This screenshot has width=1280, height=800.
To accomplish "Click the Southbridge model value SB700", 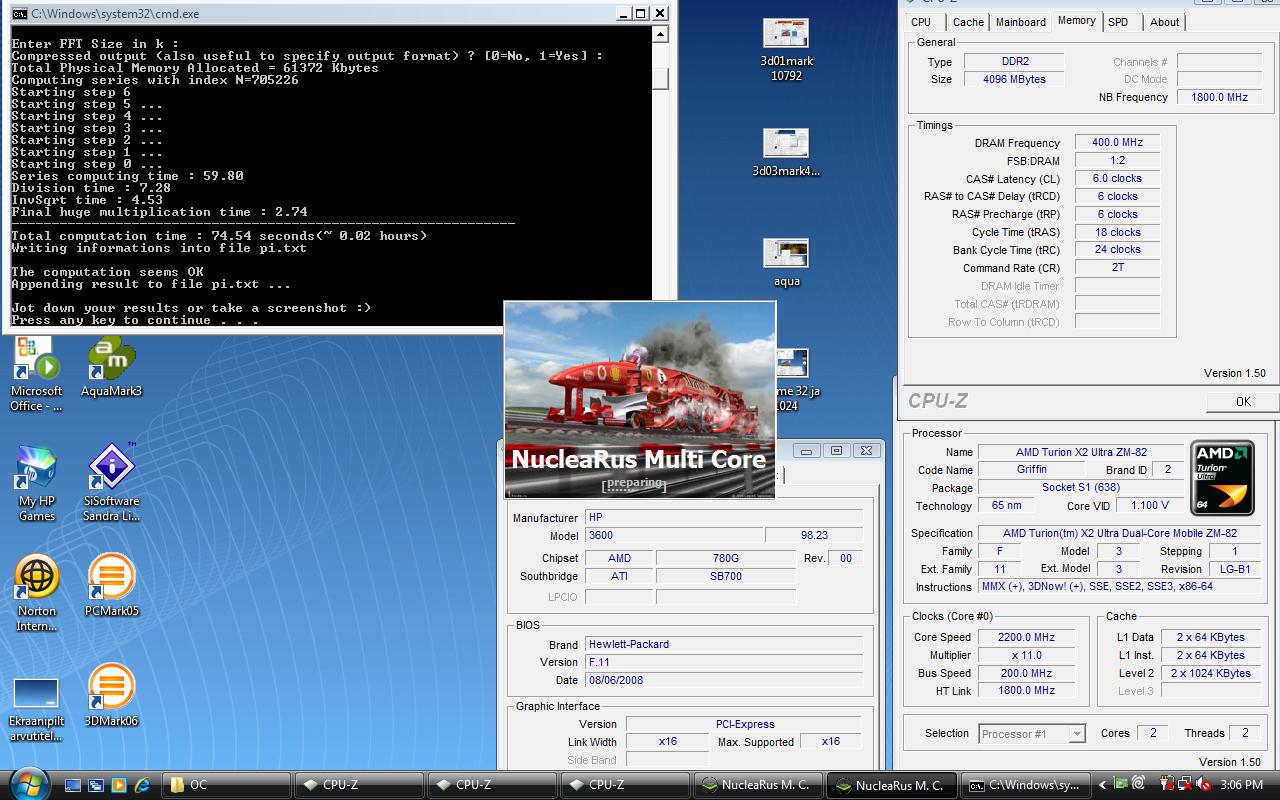I will (725, 576).
